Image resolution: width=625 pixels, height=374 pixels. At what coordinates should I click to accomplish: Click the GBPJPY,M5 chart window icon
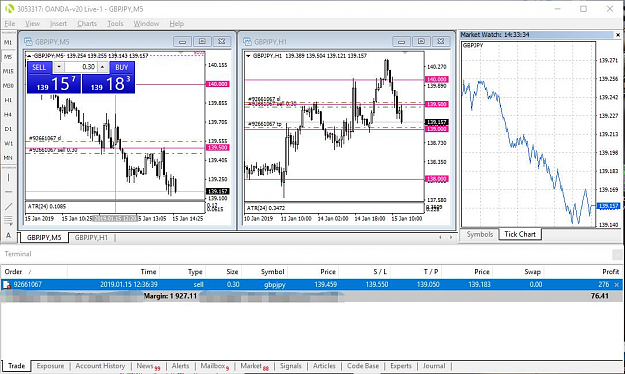point(28,41)
